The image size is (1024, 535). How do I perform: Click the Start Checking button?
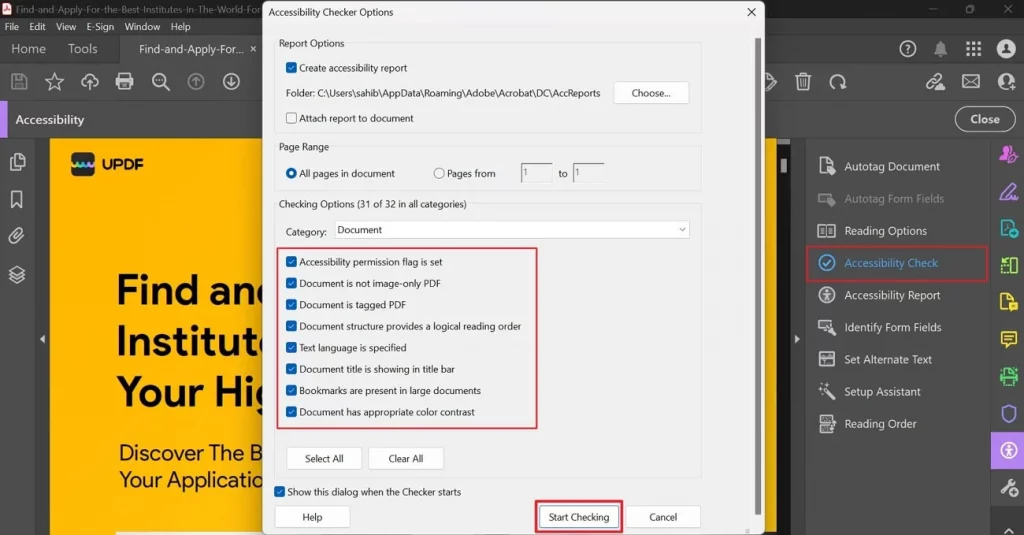579,517
